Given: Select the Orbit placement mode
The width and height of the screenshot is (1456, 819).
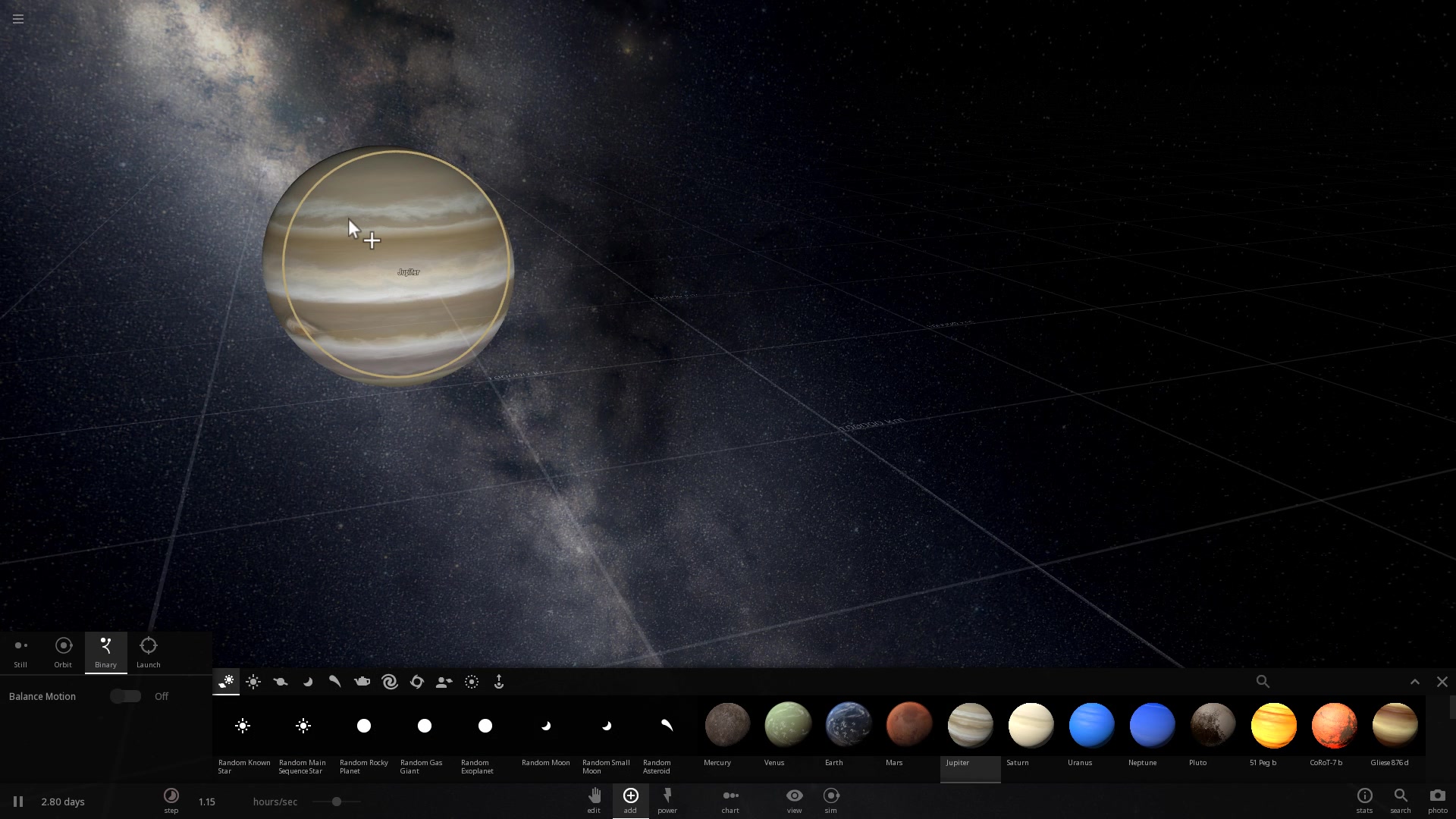Looking at the screenshot, I should click(63, 653).
